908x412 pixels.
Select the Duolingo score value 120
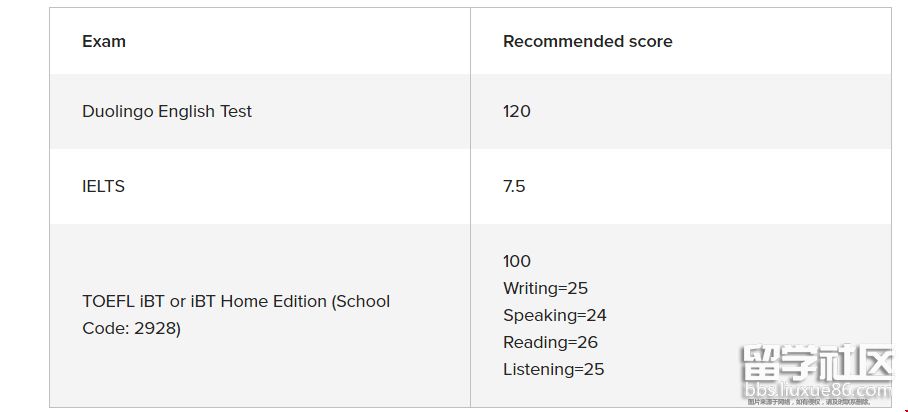(x=516, y=111)
